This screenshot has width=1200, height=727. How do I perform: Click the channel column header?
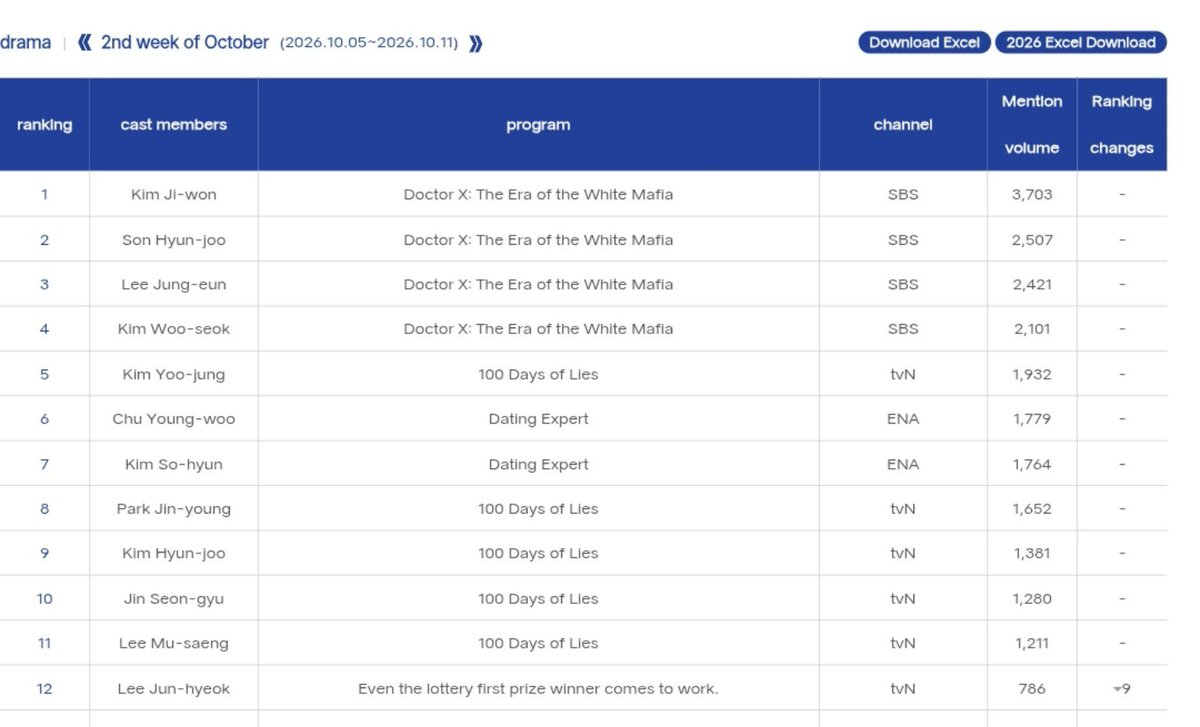903,125
